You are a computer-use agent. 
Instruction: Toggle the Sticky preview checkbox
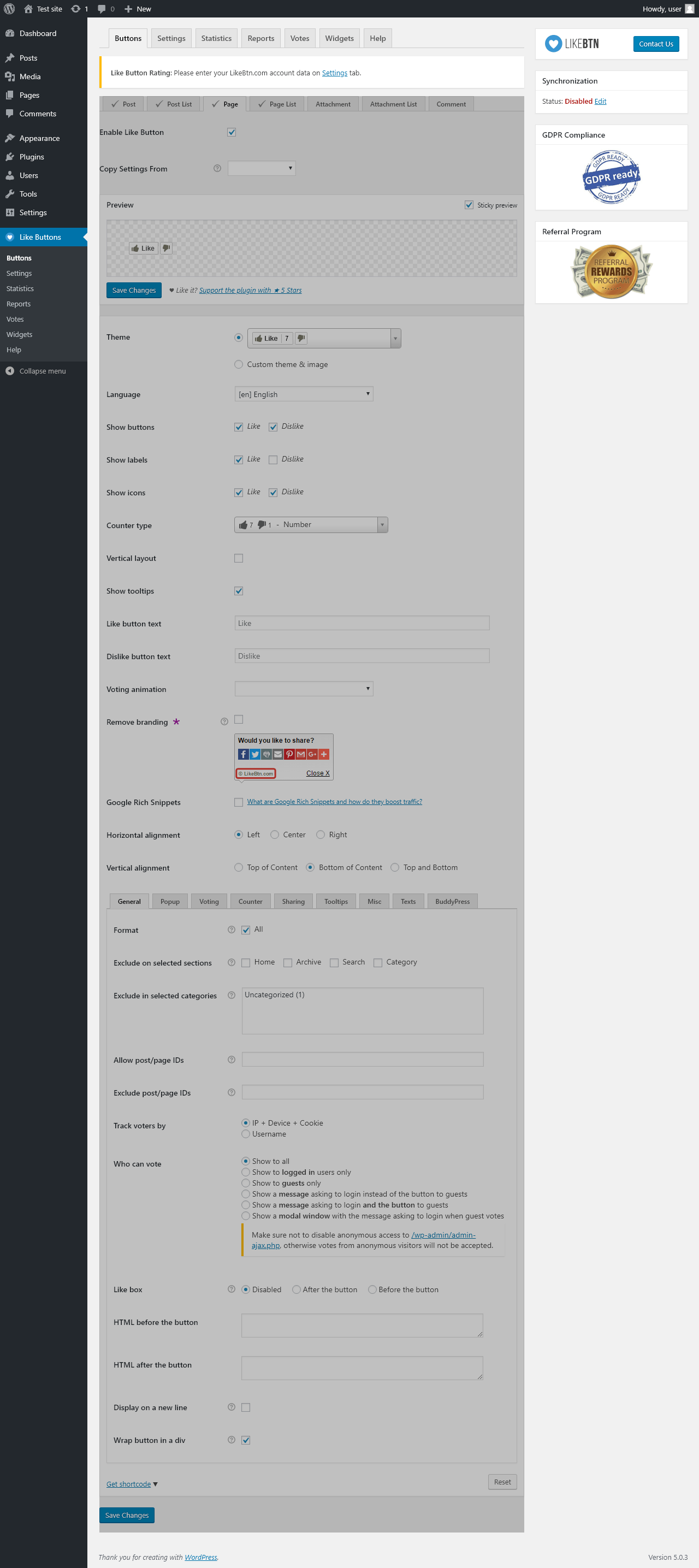[469, 205]
